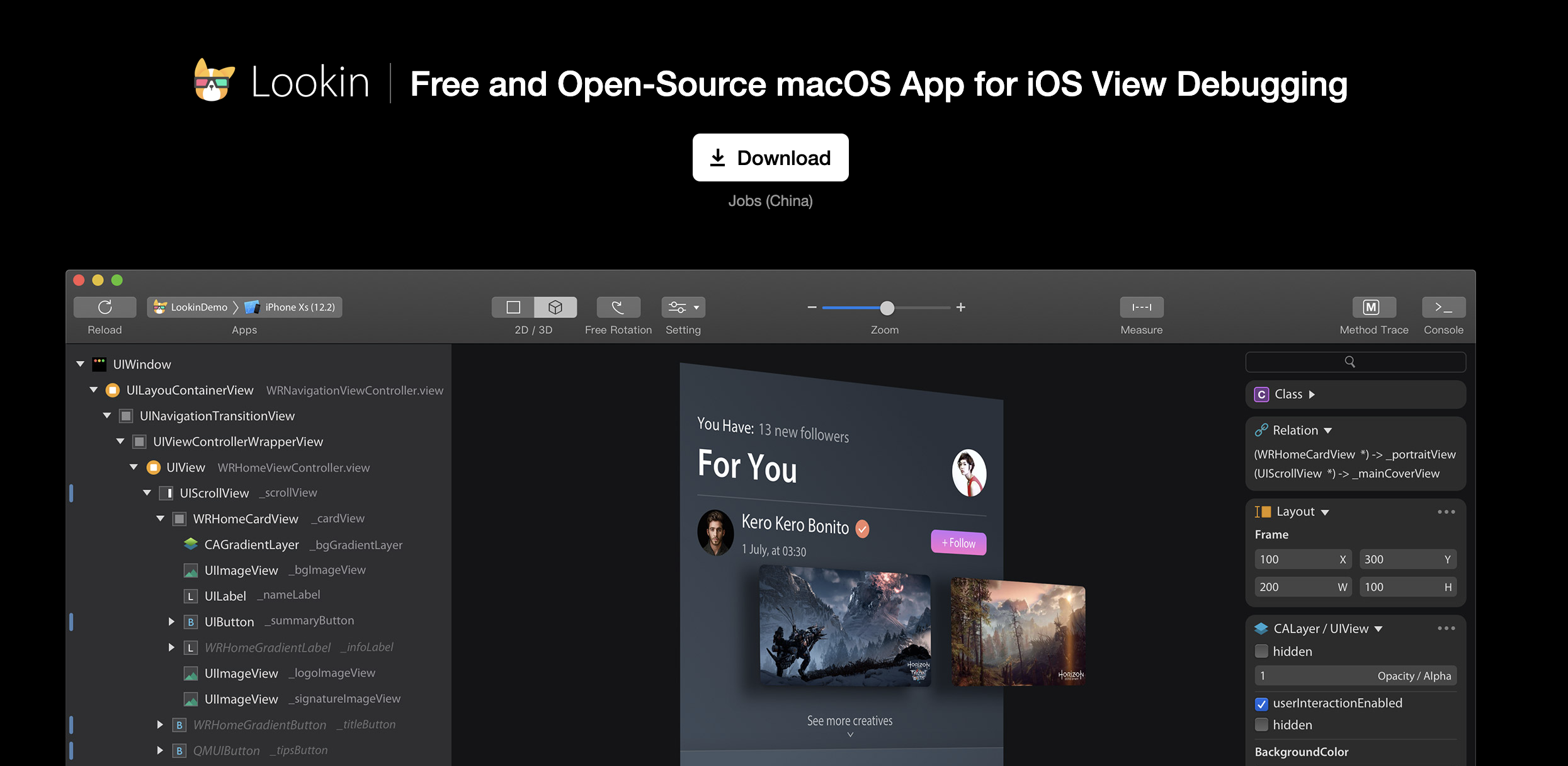Click the zoom in plus icon
Screen dimensions: 1568x766
961,307
